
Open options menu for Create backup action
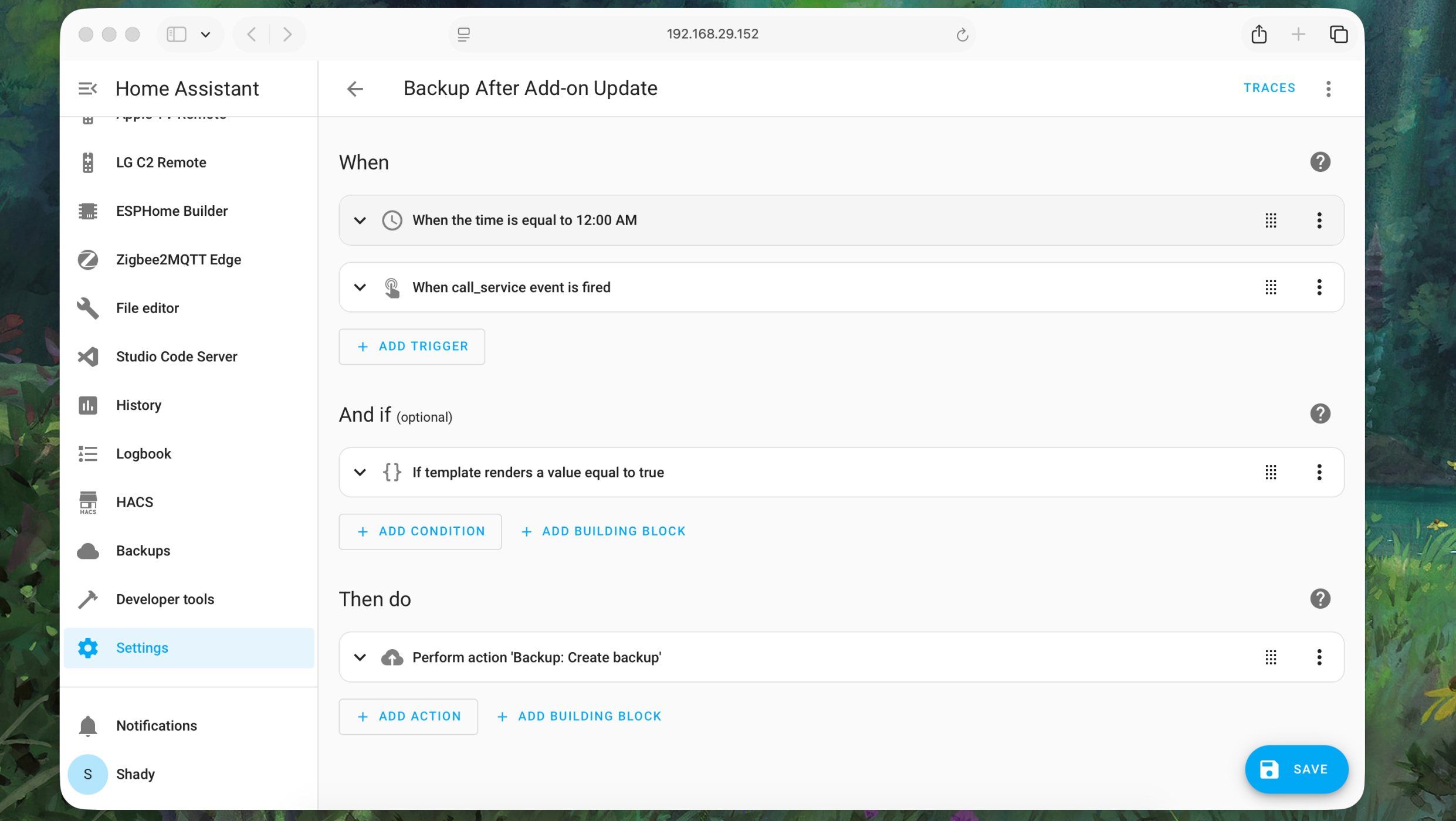tap(1319, 657)
